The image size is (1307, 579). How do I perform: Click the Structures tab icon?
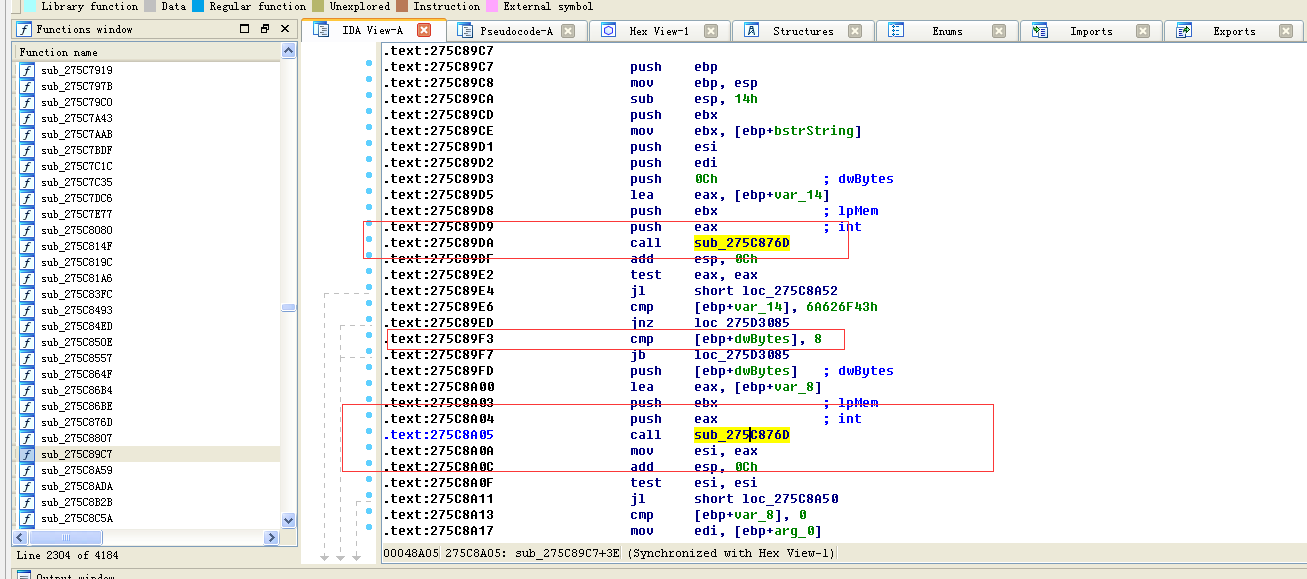click(751, 31)
